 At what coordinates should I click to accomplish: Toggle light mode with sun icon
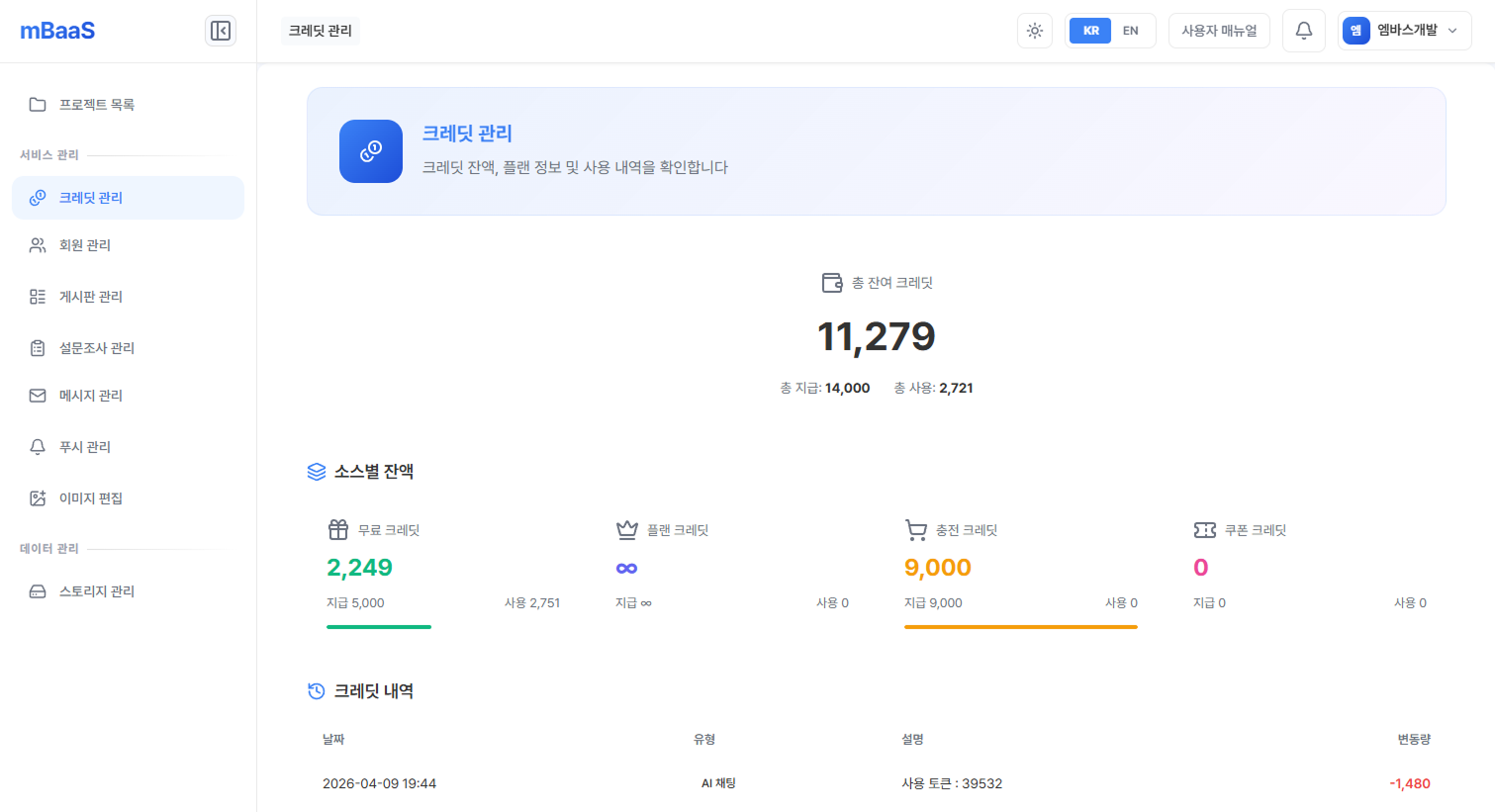click(1034, 31)
